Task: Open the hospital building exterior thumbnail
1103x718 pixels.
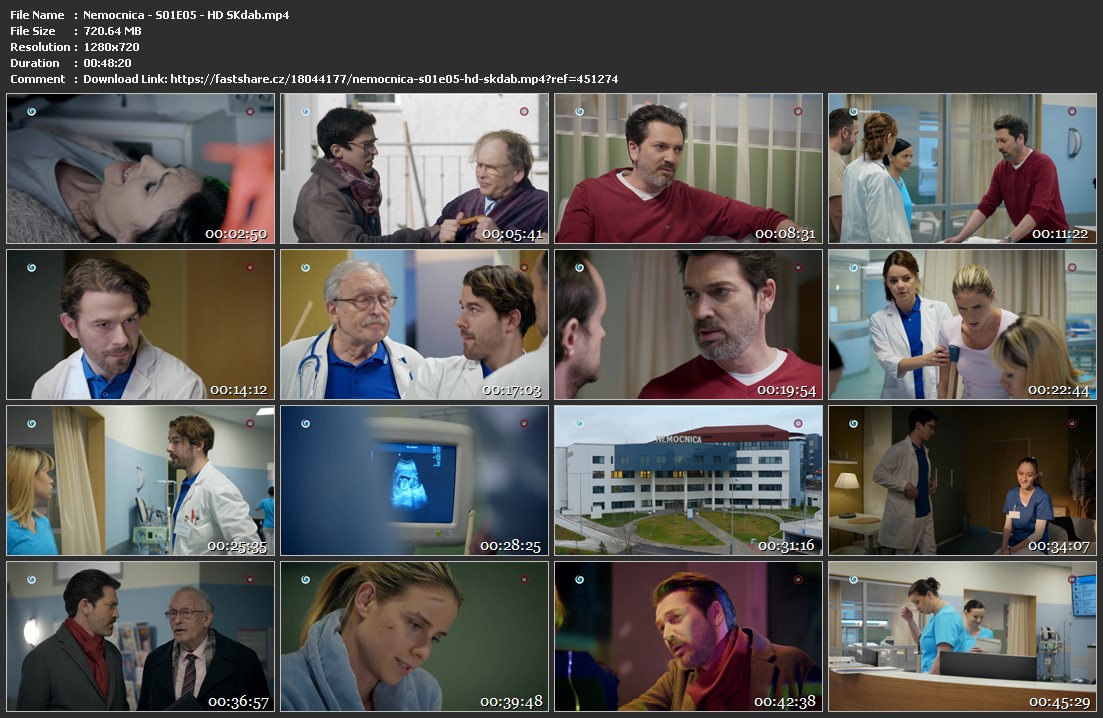Action: click(x=688, y=481)
